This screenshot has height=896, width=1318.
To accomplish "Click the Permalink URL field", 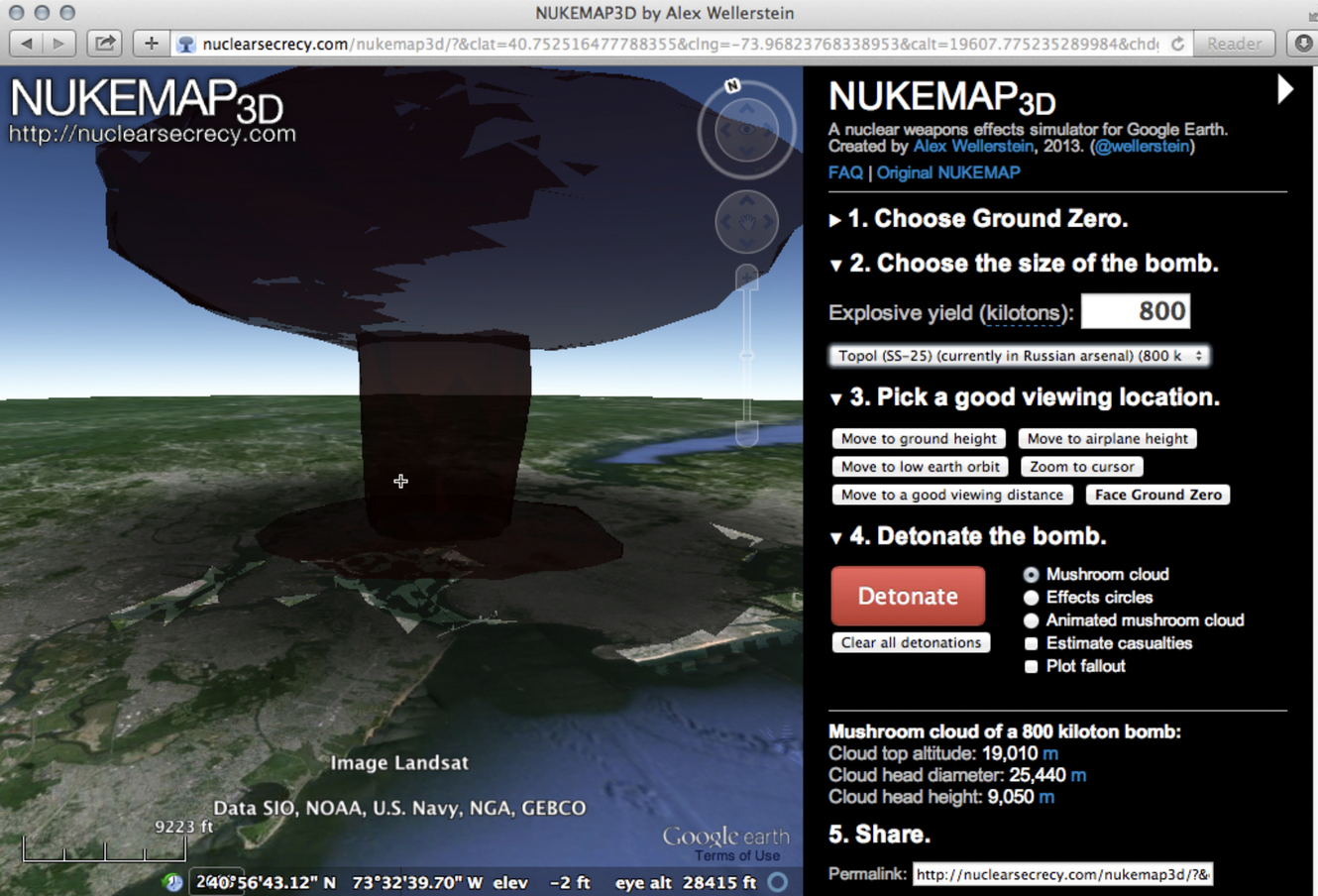I will pos(1061,874).
